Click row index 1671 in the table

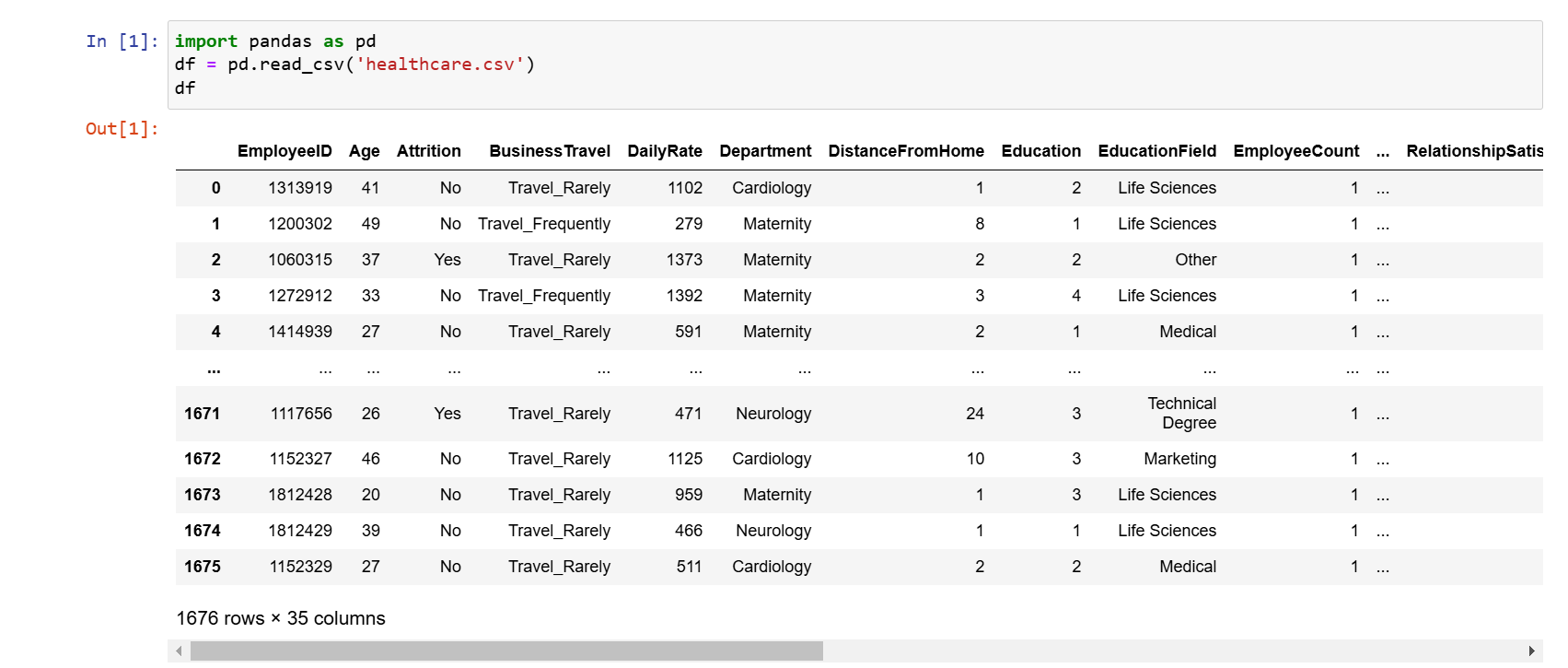202,414
